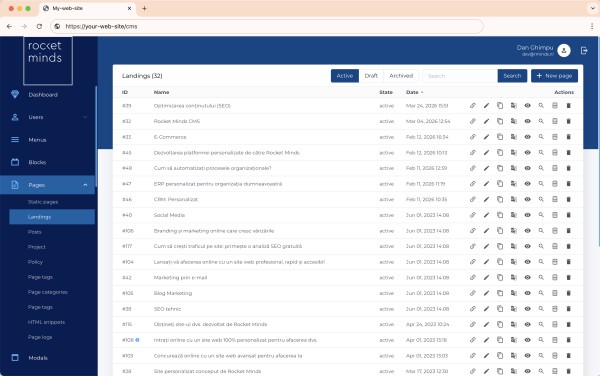600x376 pixels.
Task: Storage icon for Rocket Minds CMS row
Action: [555, 121]
